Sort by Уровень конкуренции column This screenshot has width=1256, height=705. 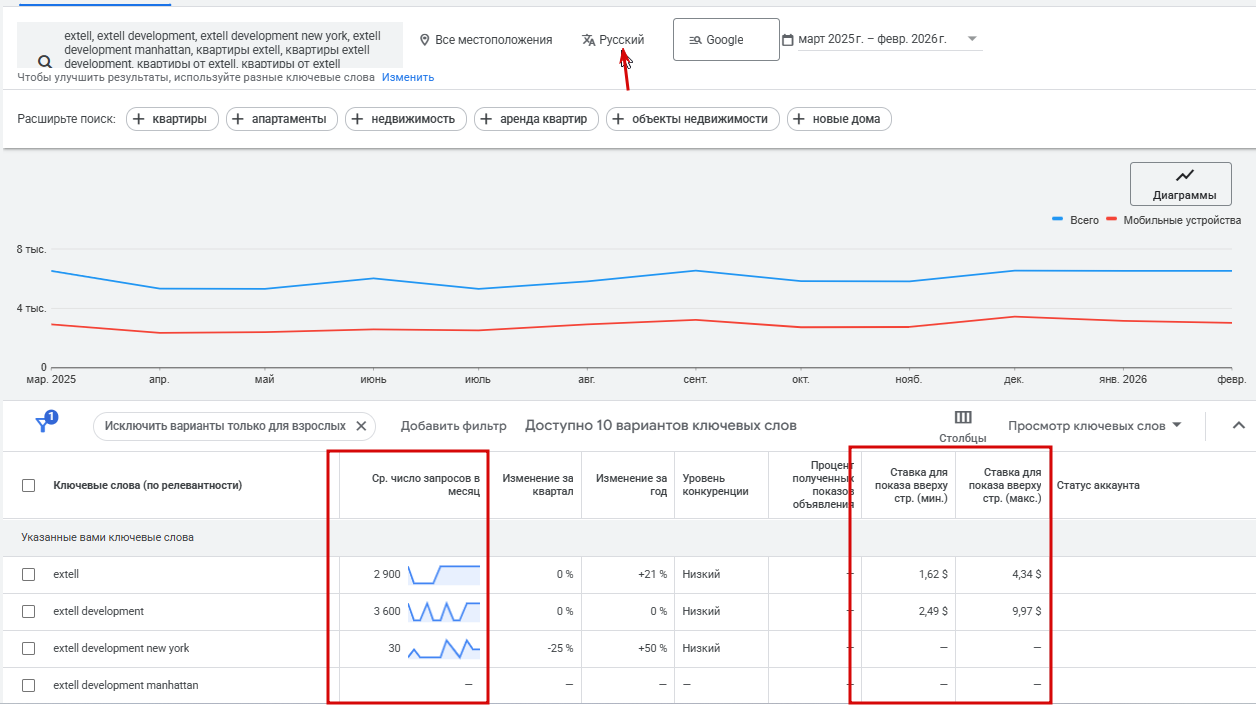pyautogui.click(x=715, y=485)
